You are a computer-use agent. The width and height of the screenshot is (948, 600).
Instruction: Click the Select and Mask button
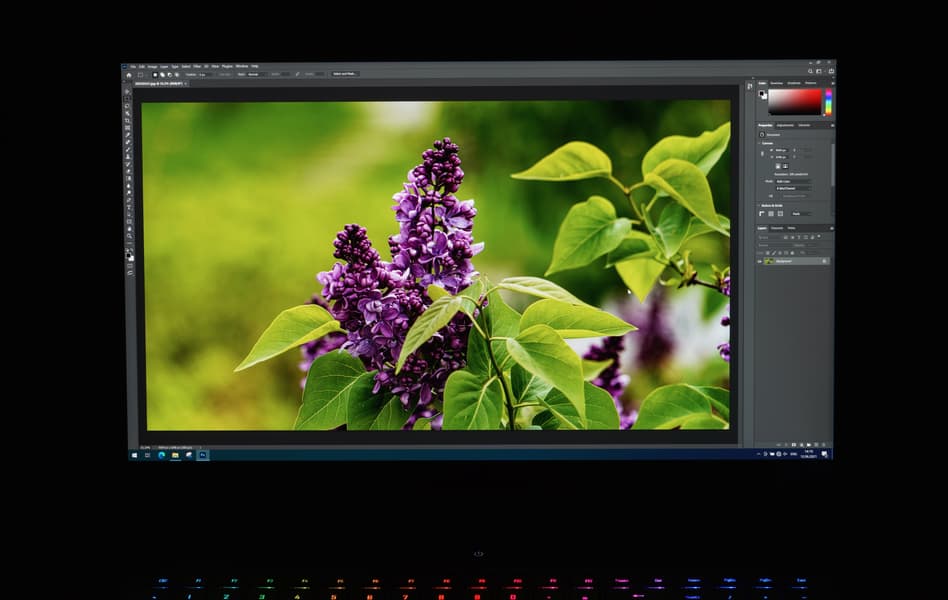click(x=345, y=74)
